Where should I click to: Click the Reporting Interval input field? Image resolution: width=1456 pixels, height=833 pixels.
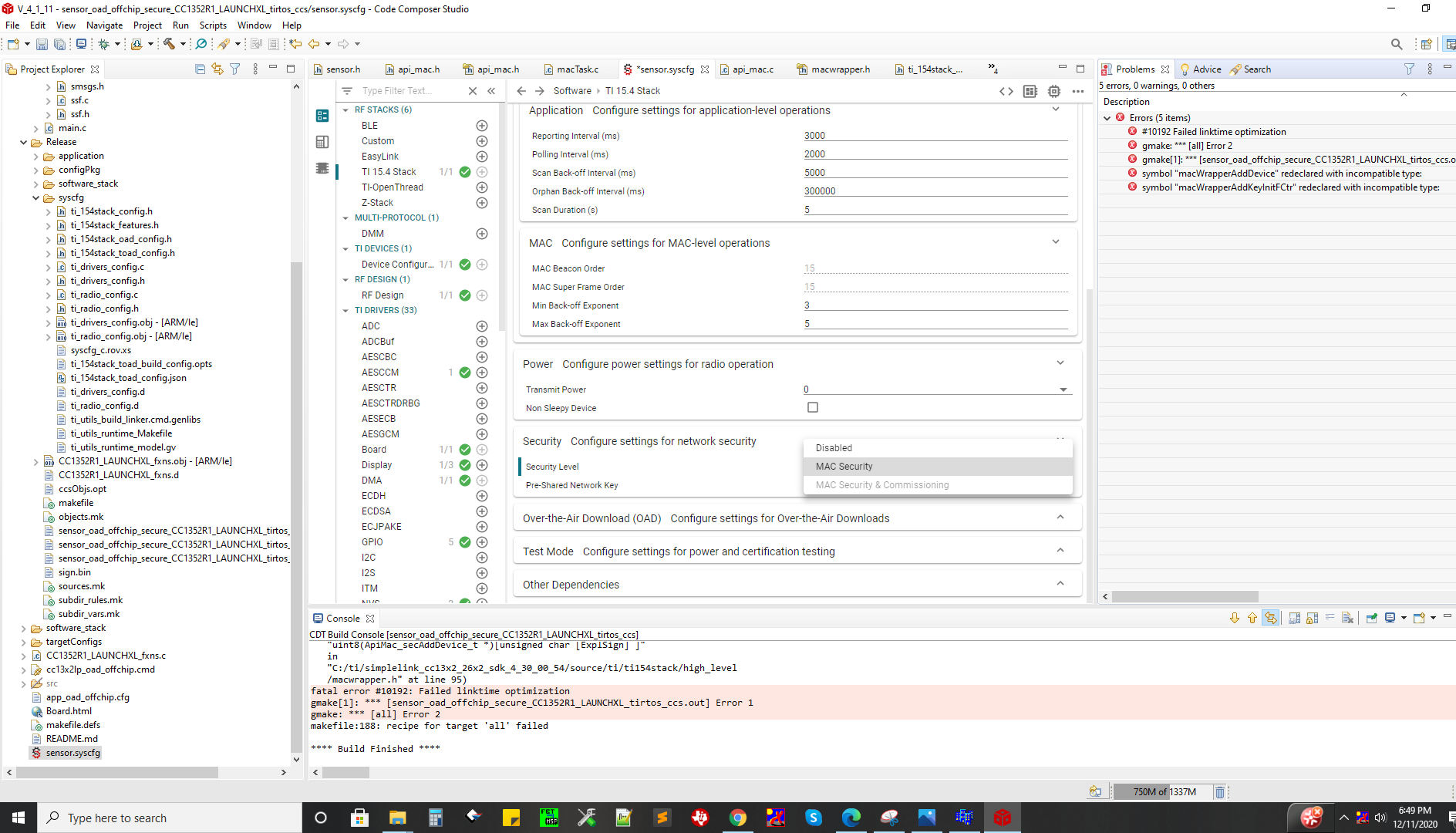pos(935,136)
